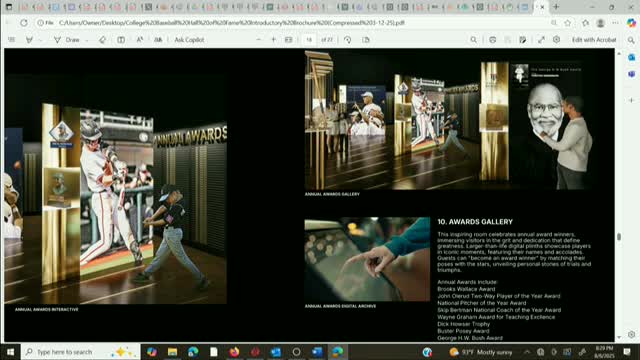Viewport: 640px width, 360px height.
Task: Open PDF viewer settings gear
Action: (556, 40)
